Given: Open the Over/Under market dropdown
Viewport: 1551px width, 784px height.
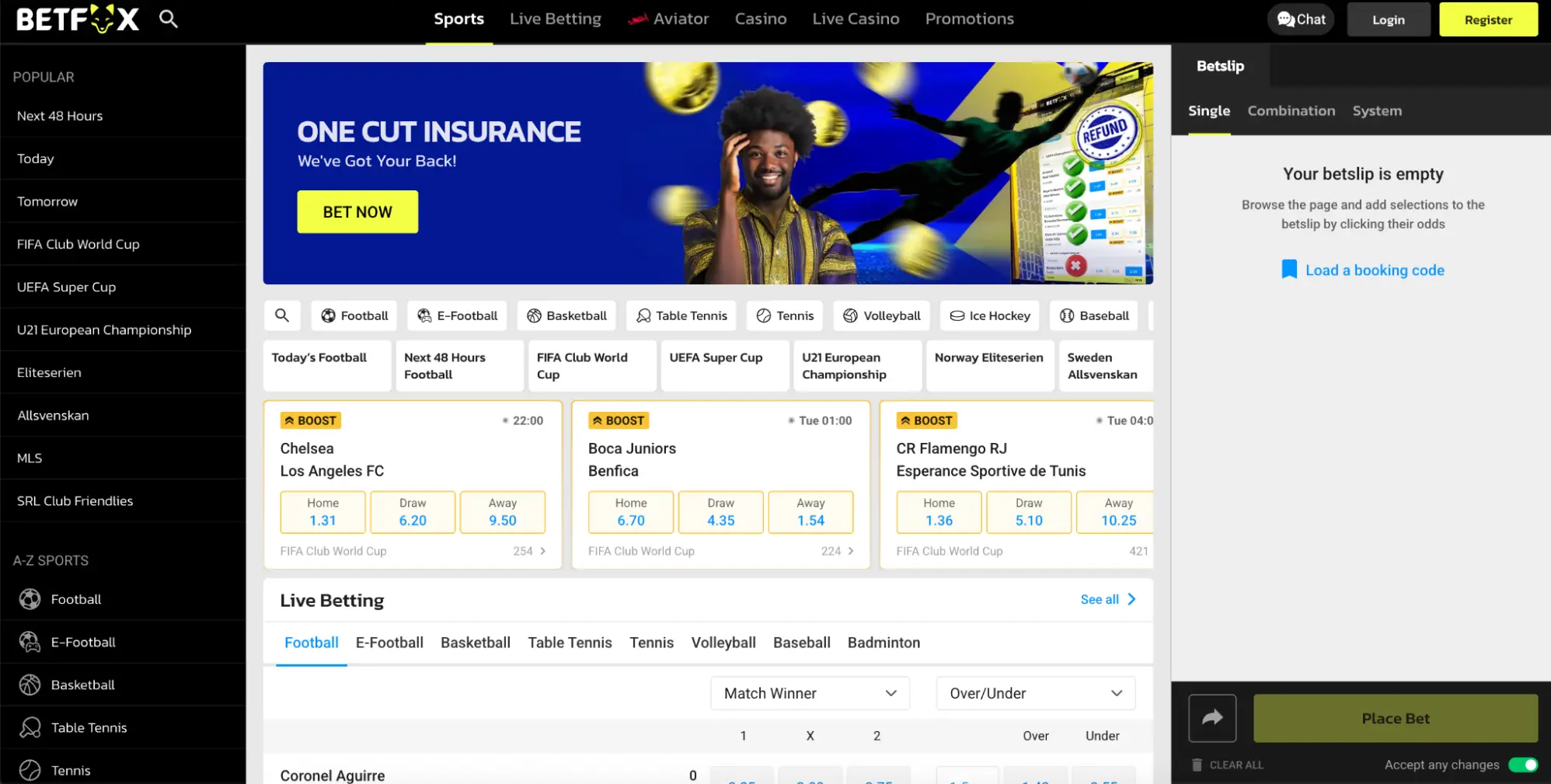Looking at the screenshot, I should [x=1035, y=693].
